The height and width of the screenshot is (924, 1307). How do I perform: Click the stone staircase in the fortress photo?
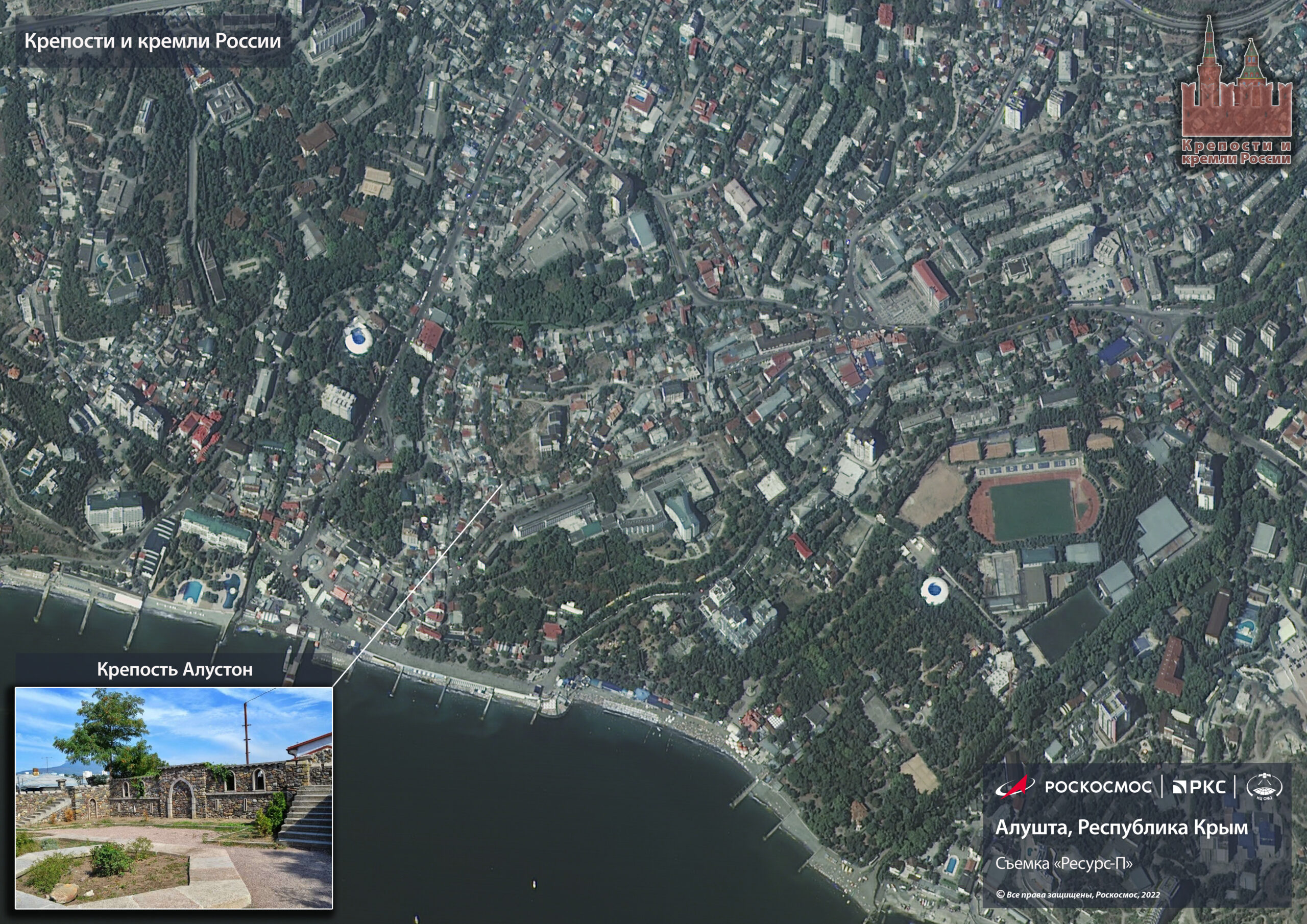point(307,818)
